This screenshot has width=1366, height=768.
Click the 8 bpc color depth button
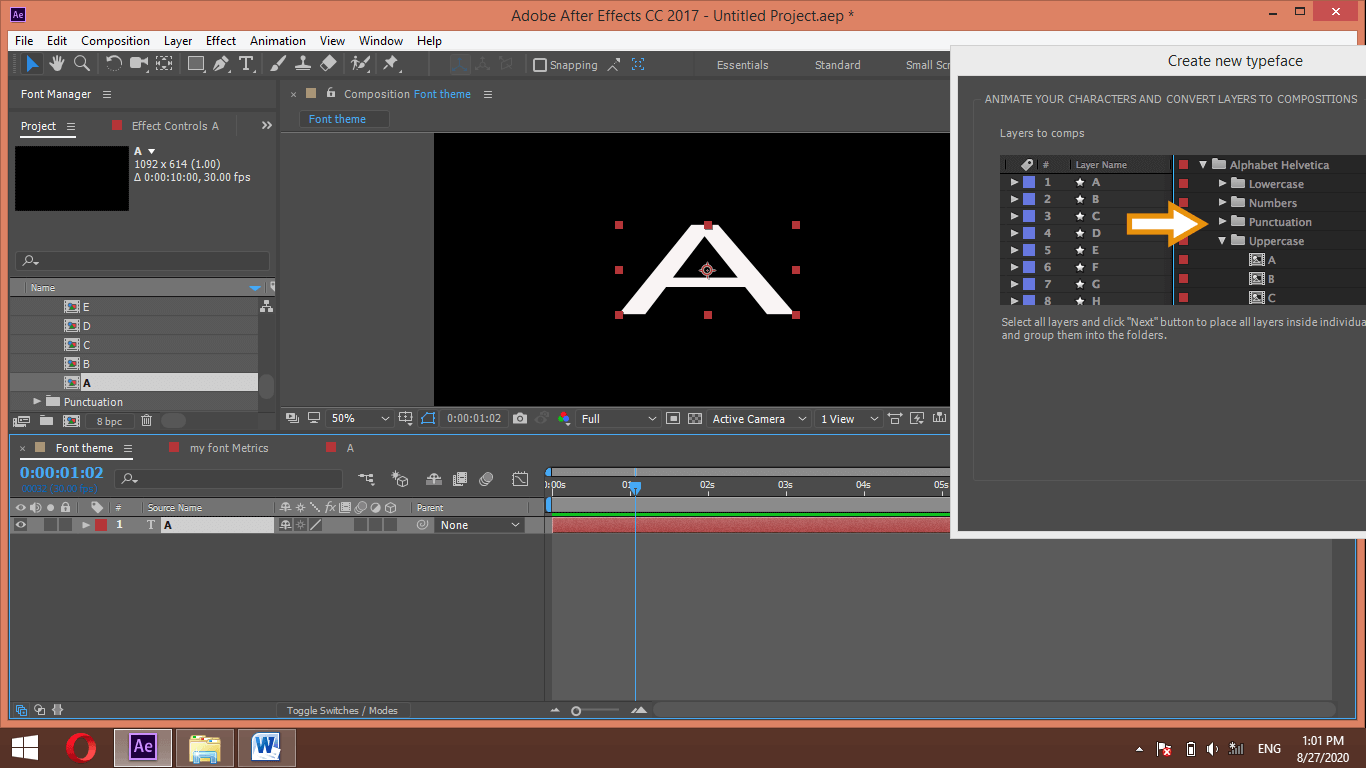point(109,422)
